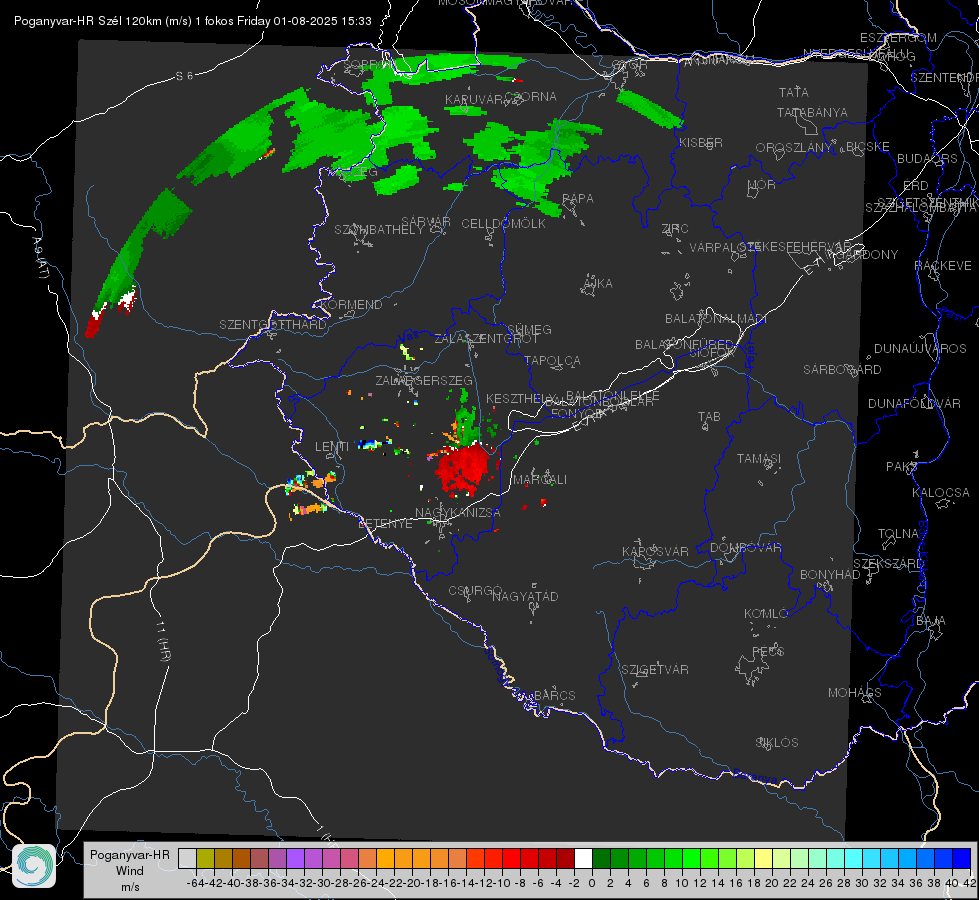This screenshot has width=979, height=900.
Task: Select the SARBOGARD city label
Action: [842, 369]
